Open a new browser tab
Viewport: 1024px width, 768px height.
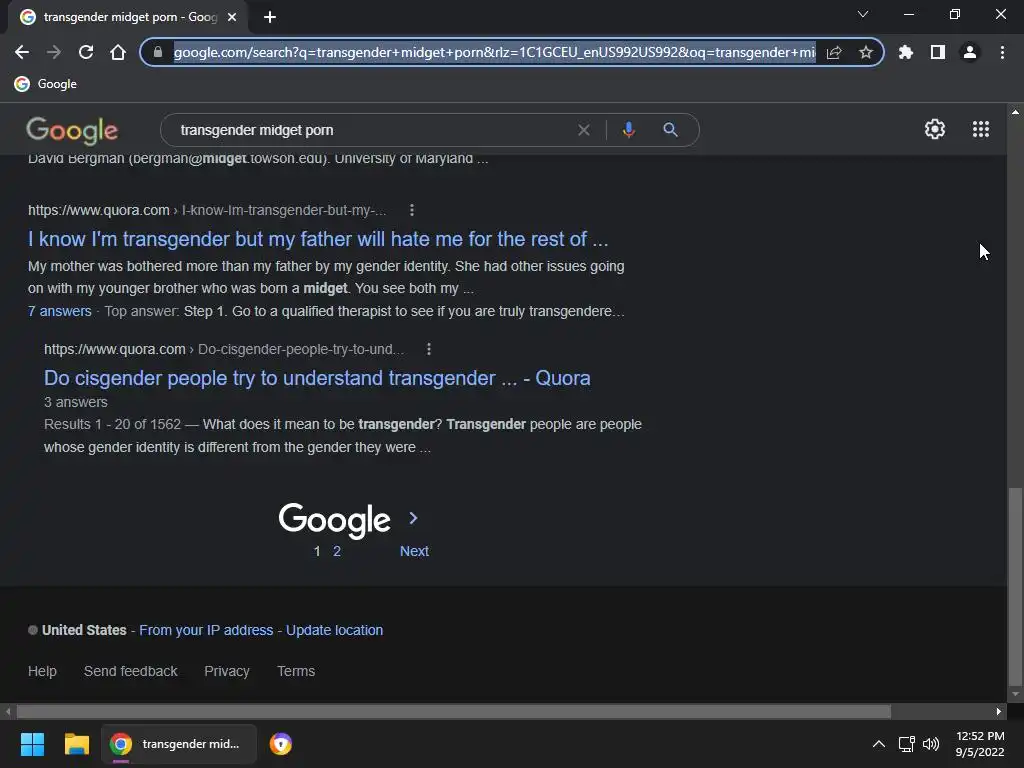tap(270, 17)
